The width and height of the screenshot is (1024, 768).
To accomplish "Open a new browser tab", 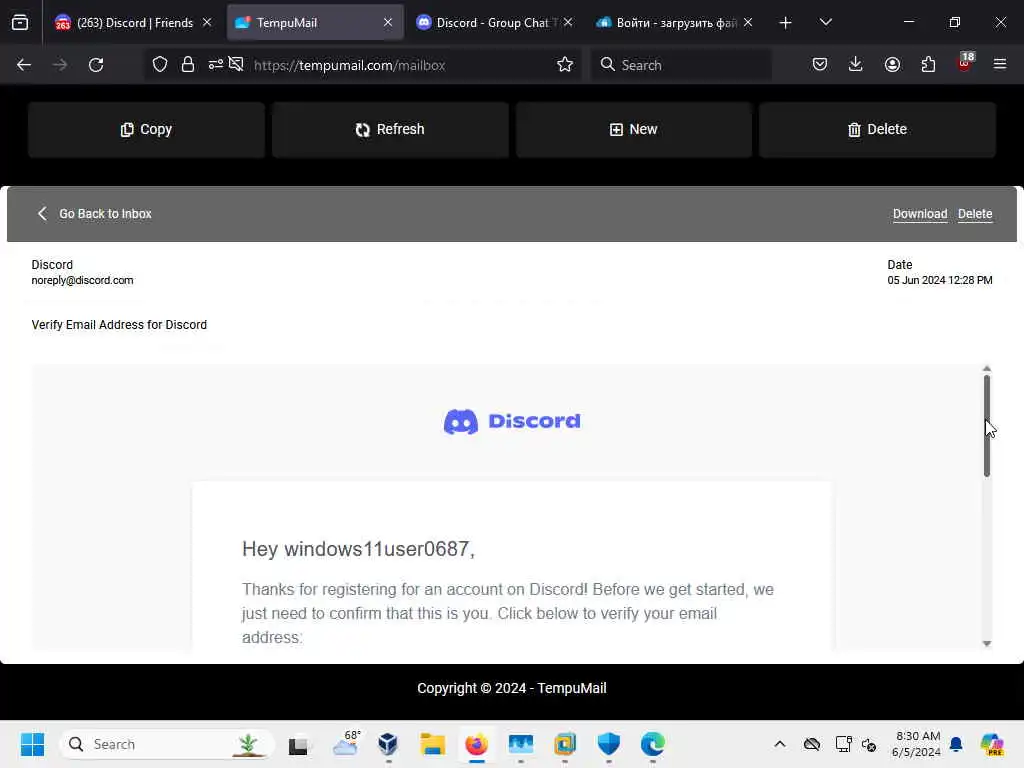I will tap(786, 23).
